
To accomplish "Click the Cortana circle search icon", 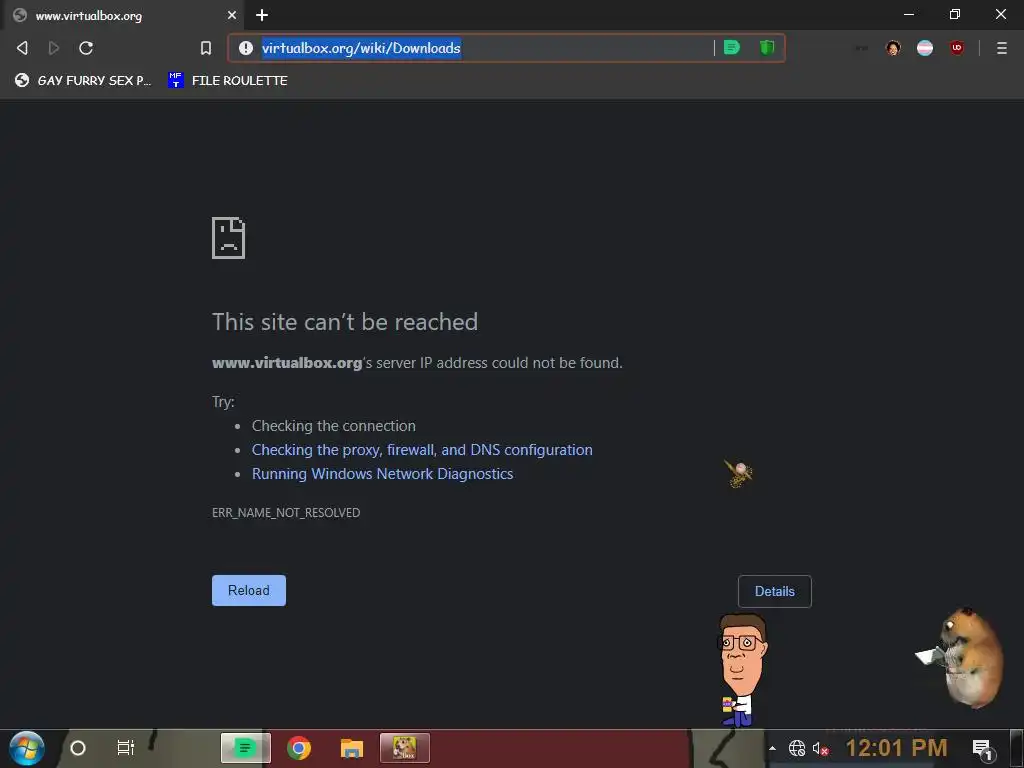I will 78,748.
